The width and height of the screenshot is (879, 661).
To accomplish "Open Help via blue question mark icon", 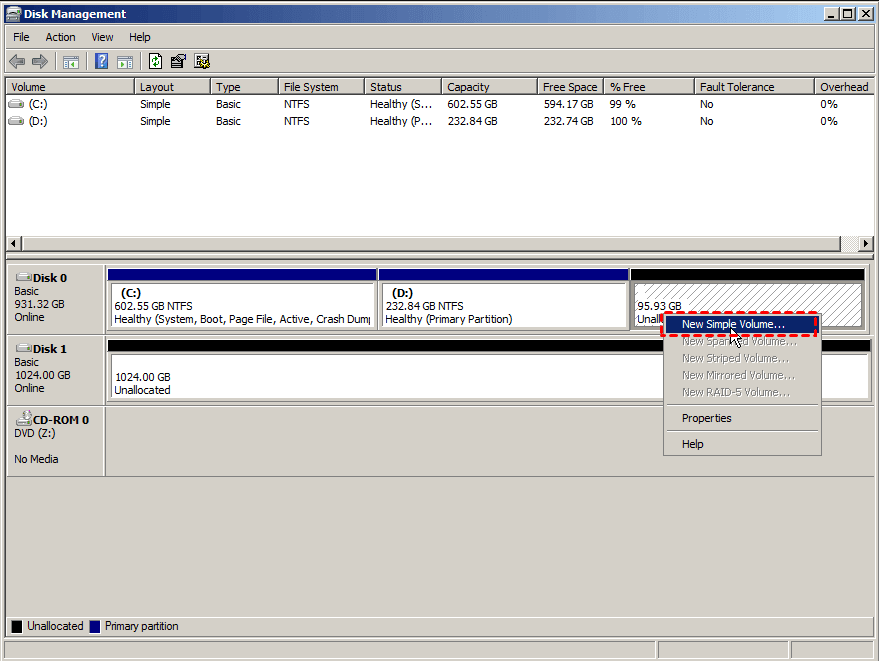I will pos(101,61).
